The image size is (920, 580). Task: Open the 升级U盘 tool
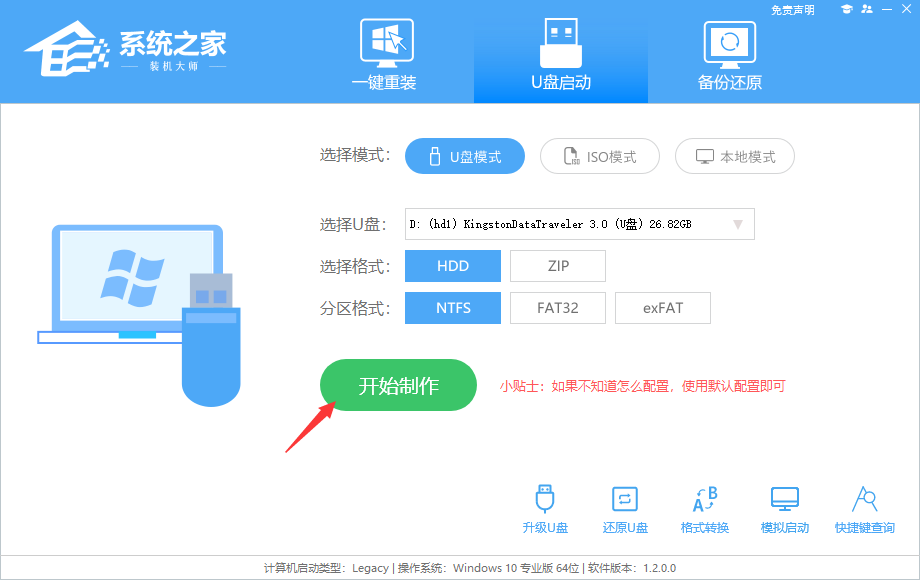544,508
